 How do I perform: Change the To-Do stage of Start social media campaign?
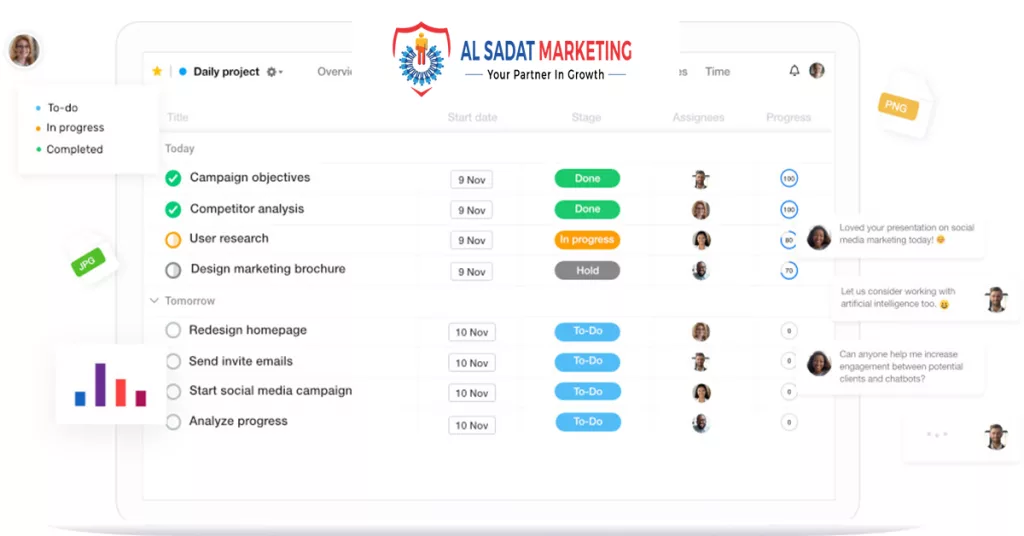588,392
